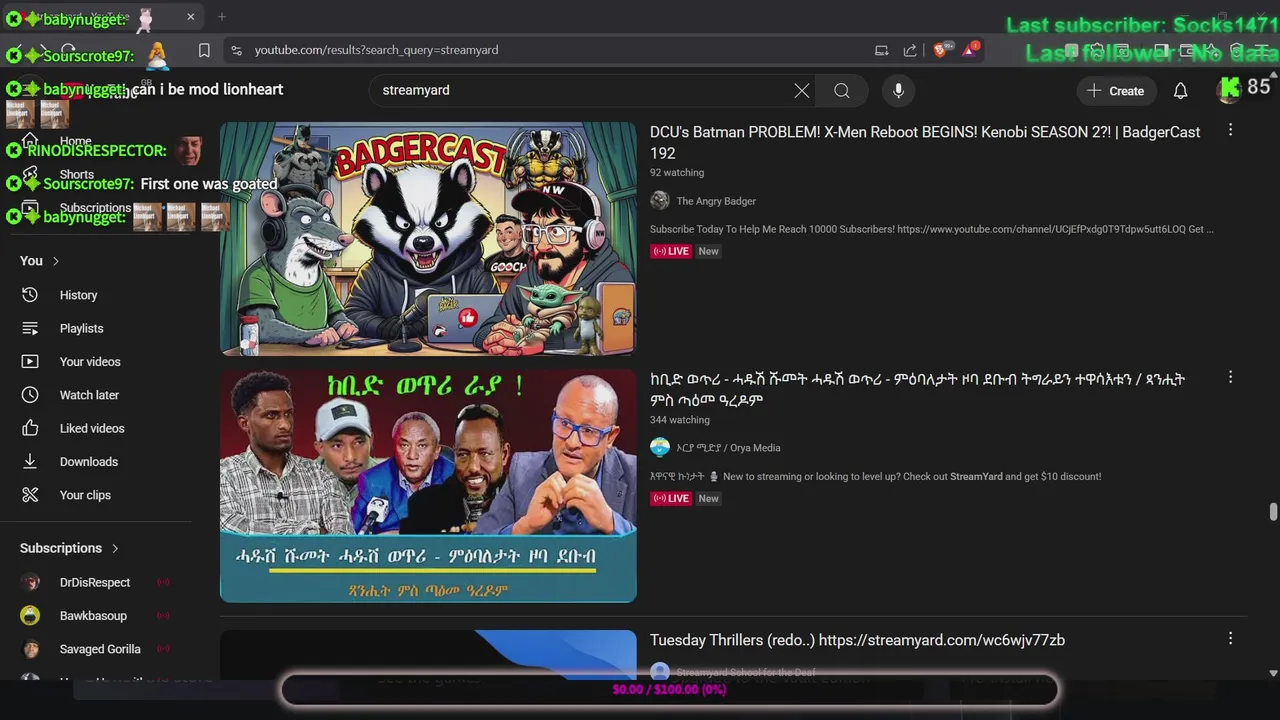Viewport: 1280px width, 720px height.
Task: Open DCU's Batman PROBLEM video title
Action: [x=925, y=142]
